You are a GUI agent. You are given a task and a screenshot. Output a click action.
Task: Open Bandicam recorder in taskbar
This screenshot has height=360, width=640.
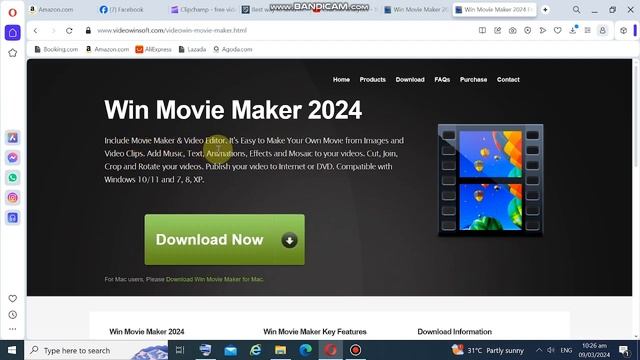356,350
